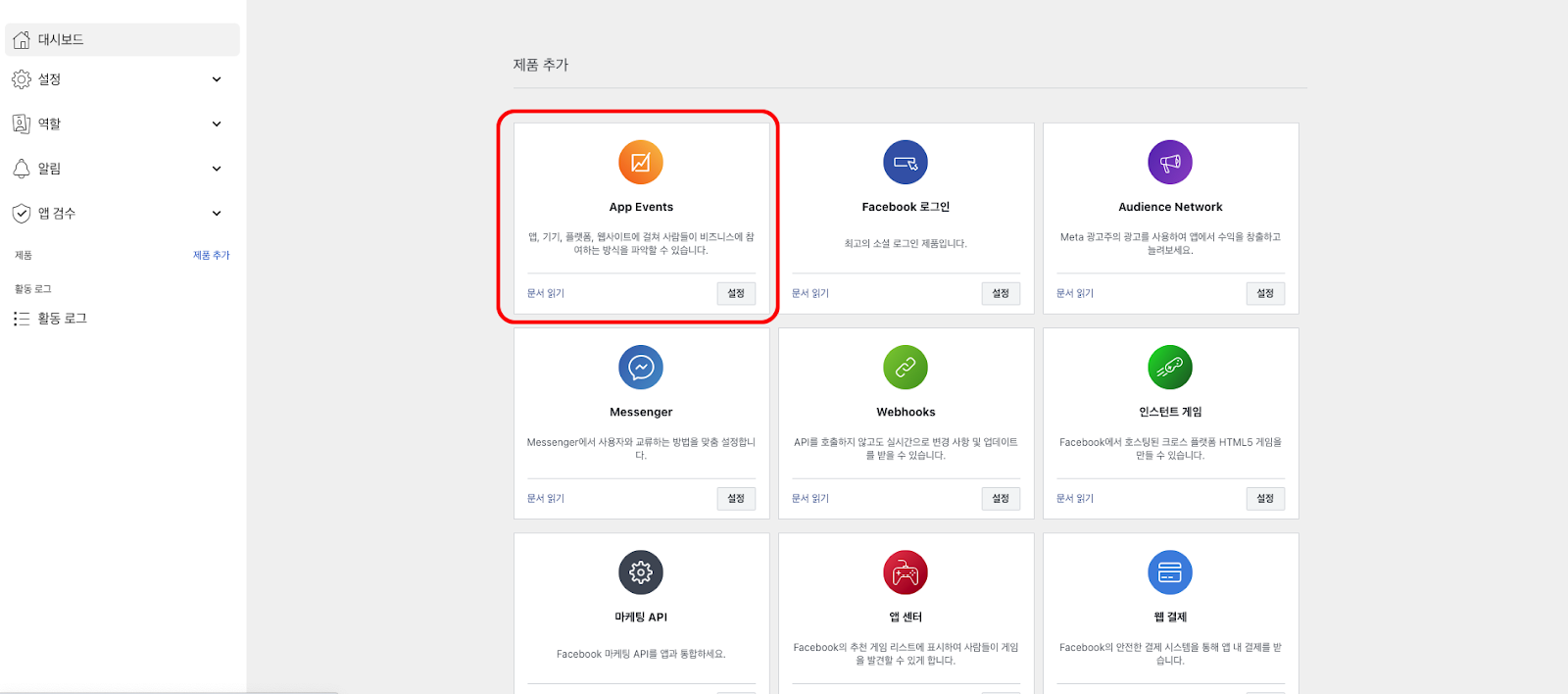Click the 제품 추가 page heading
The width and height of the screenshot is (1568, 694).
(x=541, y=65)
